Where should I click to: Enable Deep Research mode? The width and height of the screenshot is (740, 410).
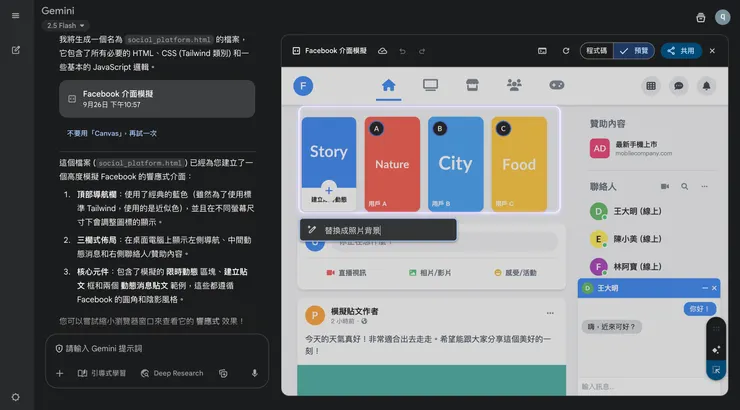(x=172, y=373)
